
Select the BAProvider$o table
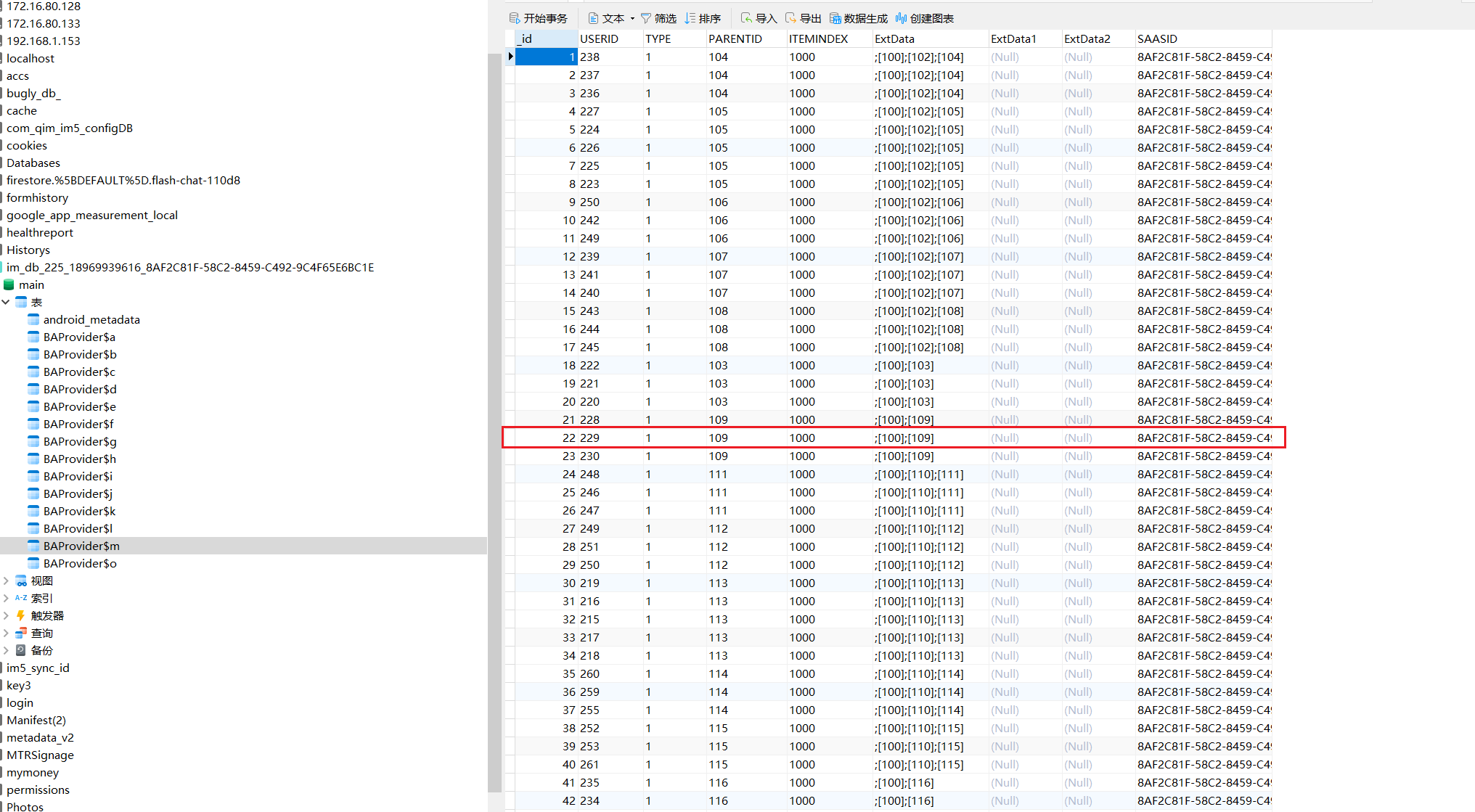[80, 563]
